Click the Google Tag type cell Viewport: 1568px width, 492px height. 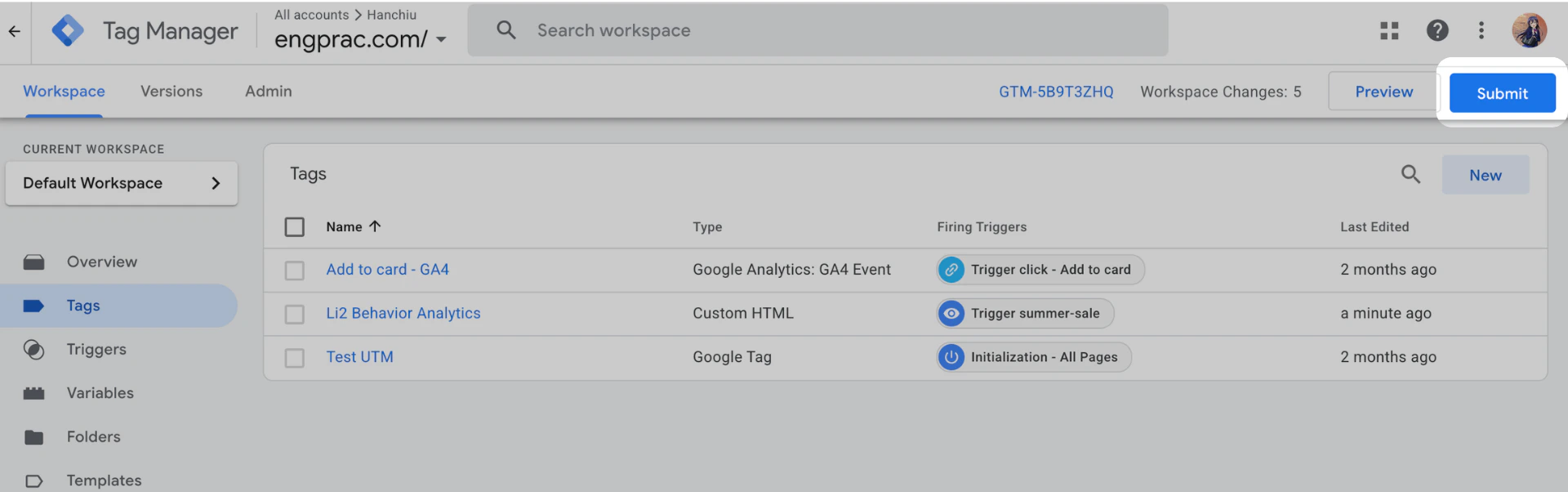732,357
